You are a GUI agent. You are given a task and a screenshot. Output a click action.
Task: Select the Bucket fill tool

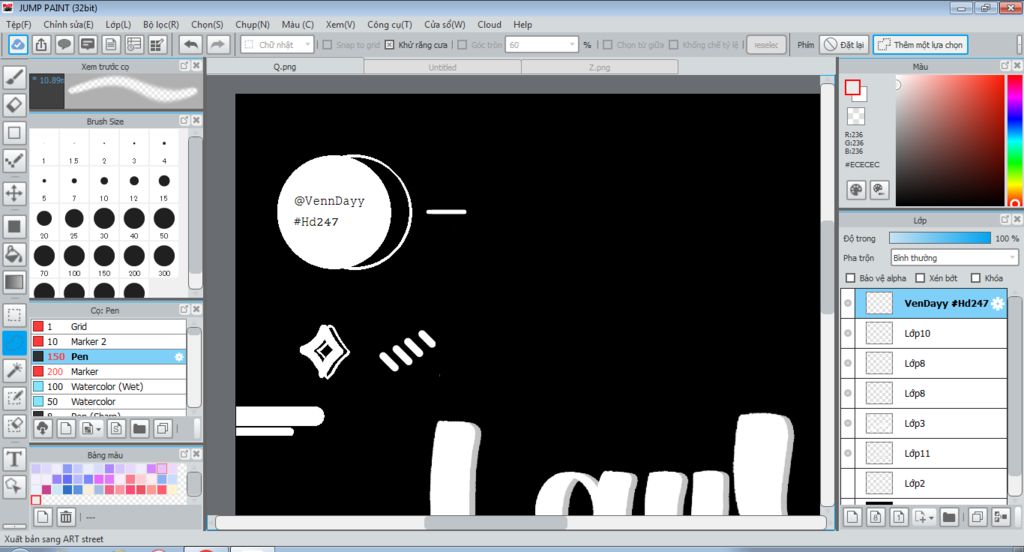[x=14, y=254]
